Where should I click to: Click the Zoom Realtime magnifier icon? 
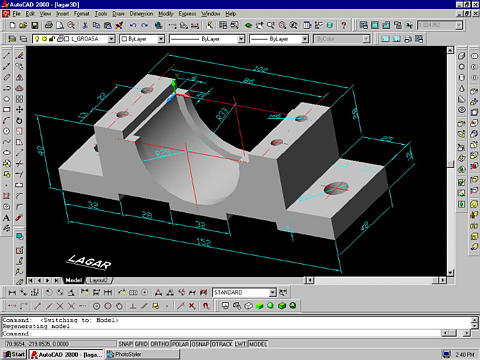pos(271,25)
